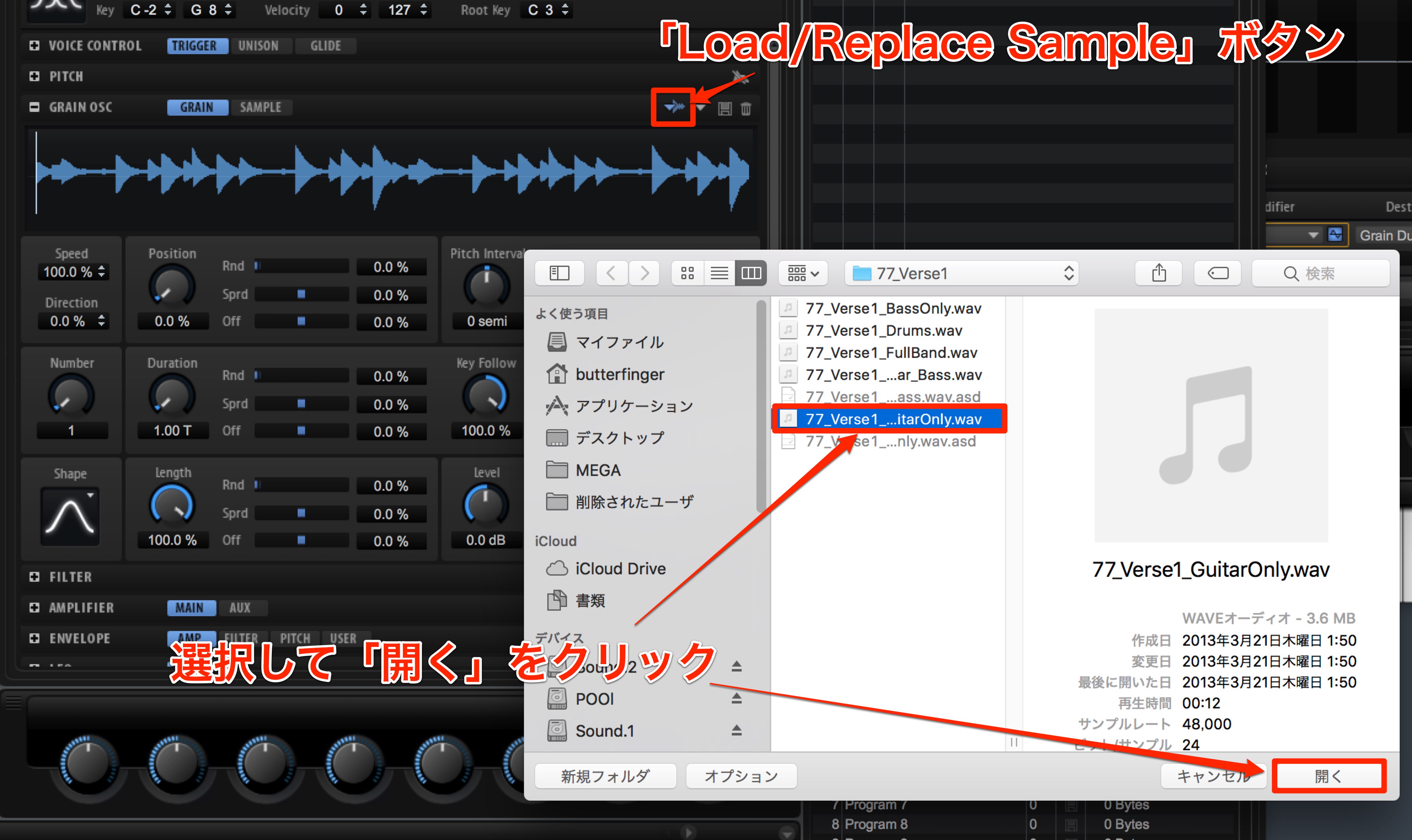Open sample dropdown arrow next to load icon
The height and width of the screenshot is (840, 1412).
point(701,108)
